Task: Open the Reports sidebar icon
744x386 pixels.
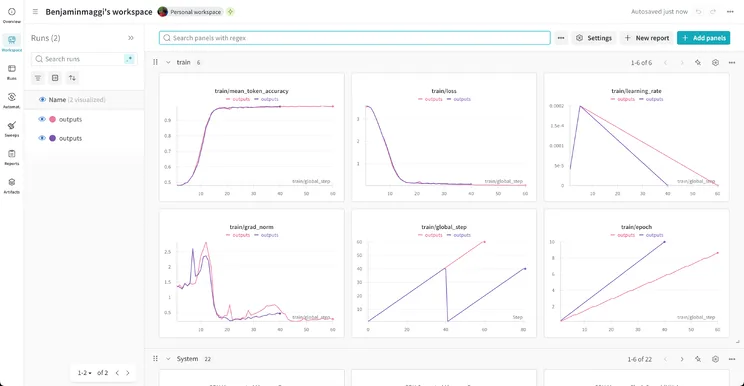Action: [x=11, y=157]
